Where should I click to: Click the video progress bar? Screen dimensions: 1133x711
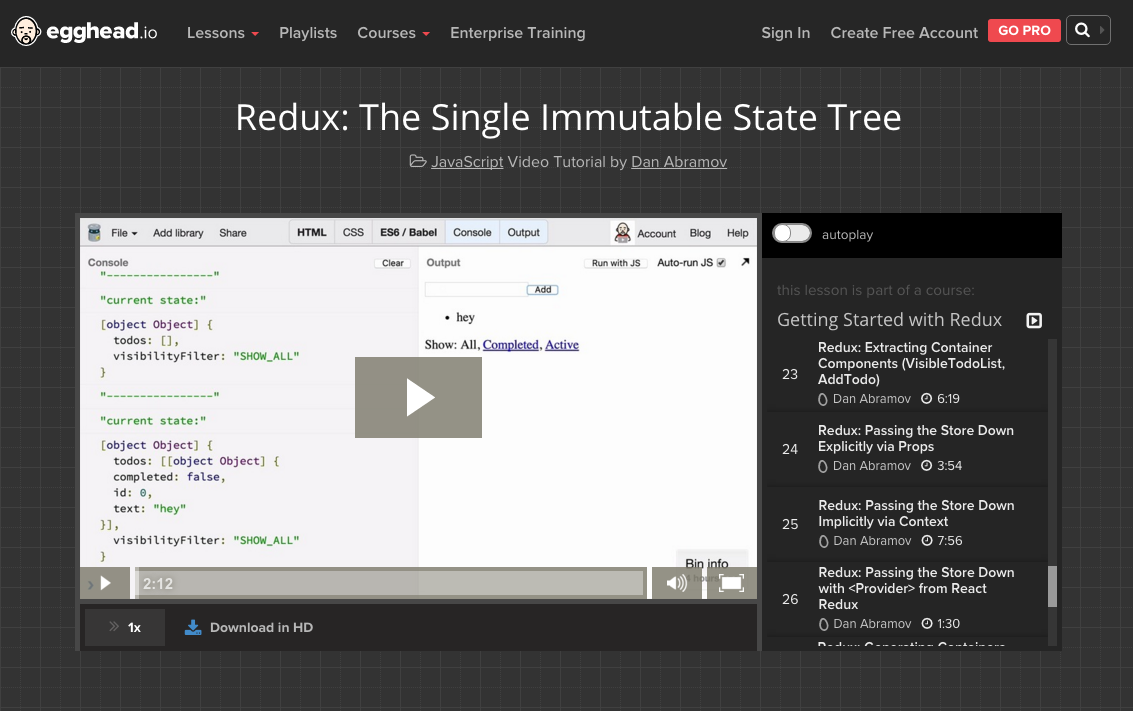point(390,583)
